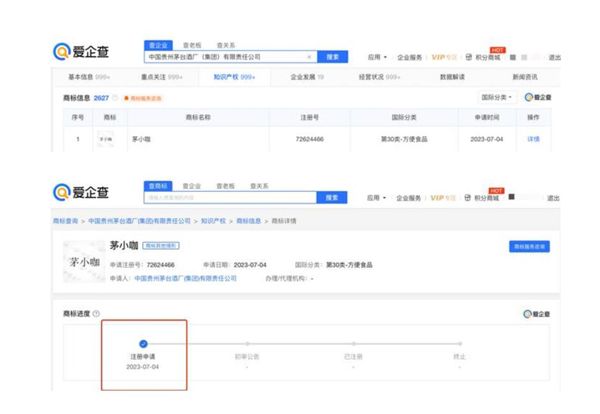The image size is (600, 414).
Task: Click the applicant company link after 申请人
Action: [x=186, y=278]
